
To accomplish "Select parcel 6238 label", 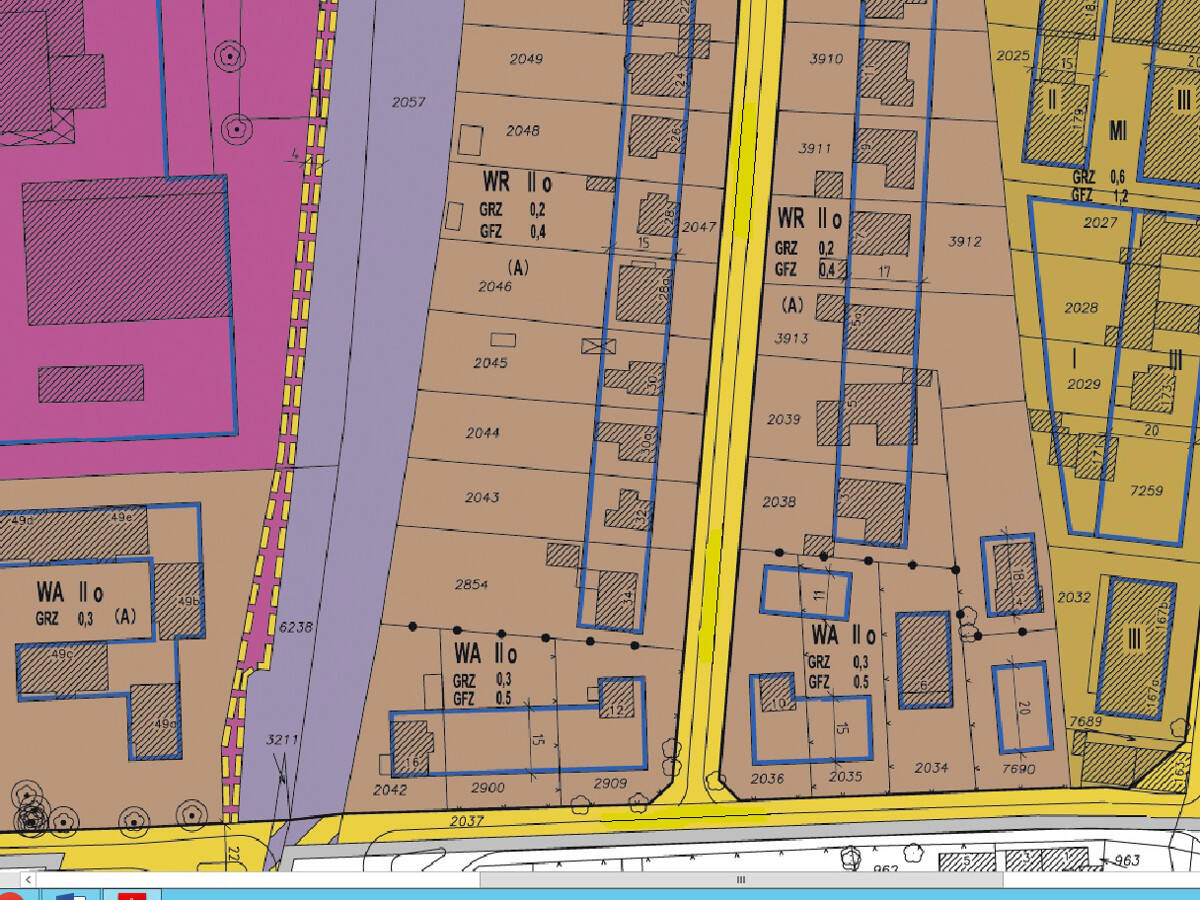I will [298, 626].
